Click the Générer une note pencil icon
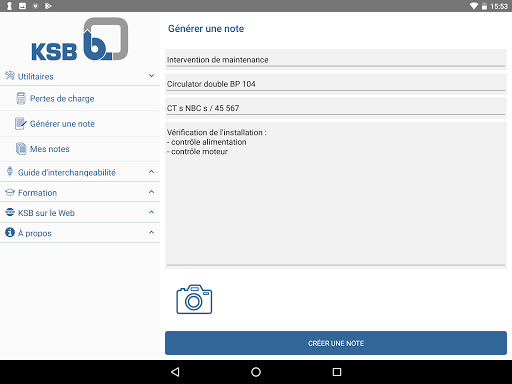The height and width of the screenshot is (384, 512). [21, 123]
